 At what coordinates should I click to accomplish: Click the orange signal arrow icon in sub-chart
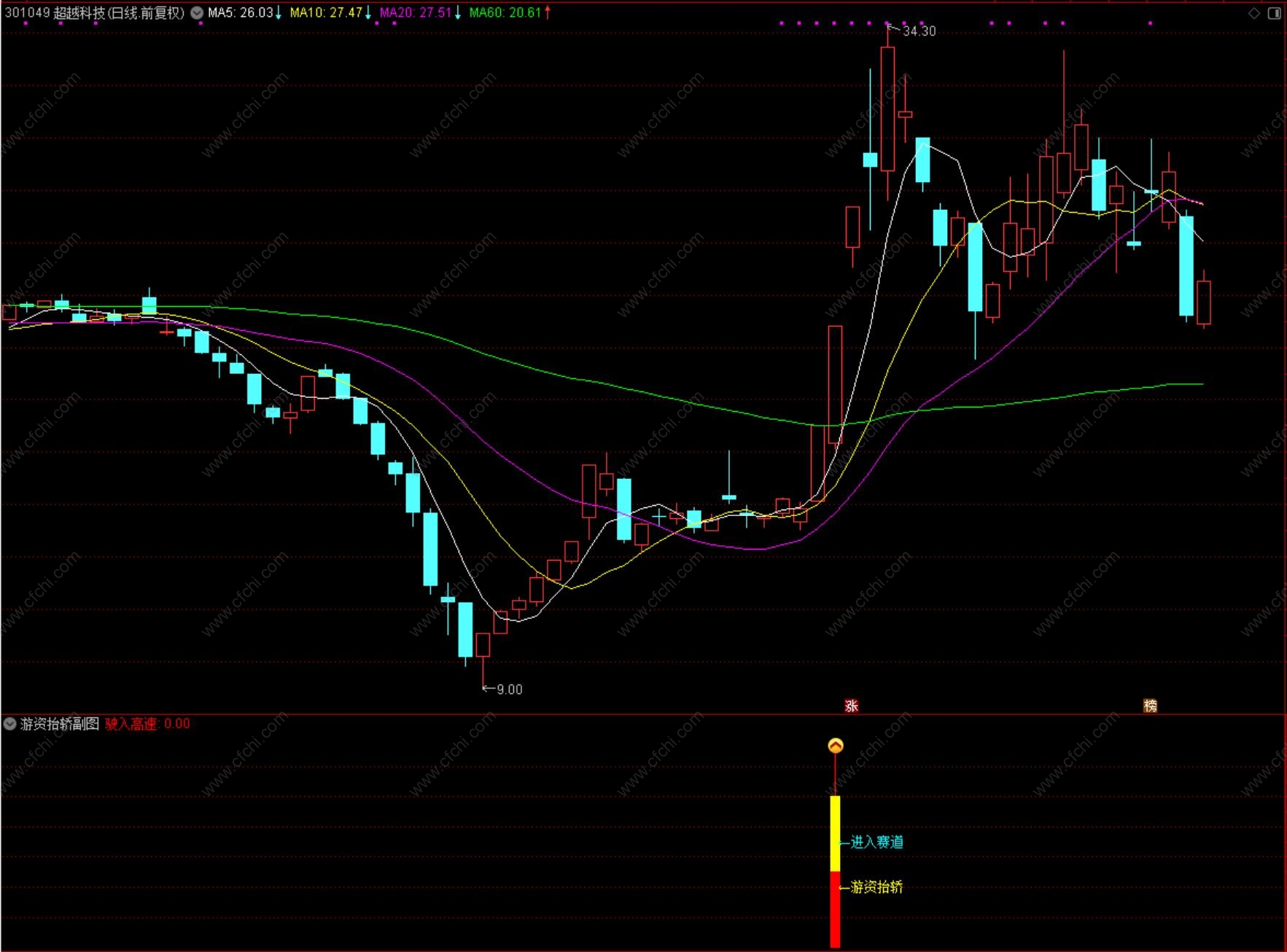click(x=836, y=746)
